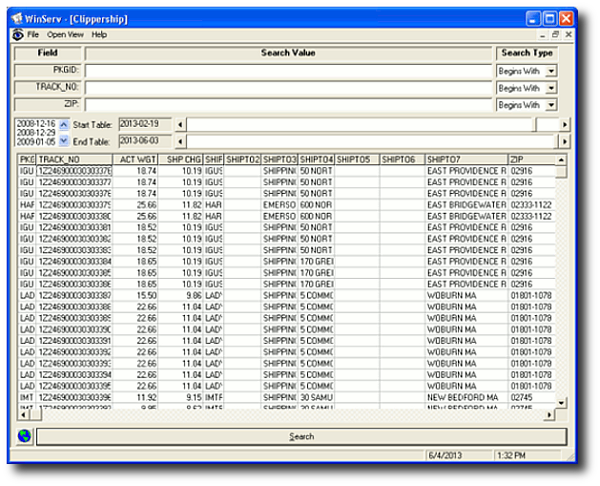Click the 02745 ZIP cell
The image size is (600, 486).
point(532,397)
